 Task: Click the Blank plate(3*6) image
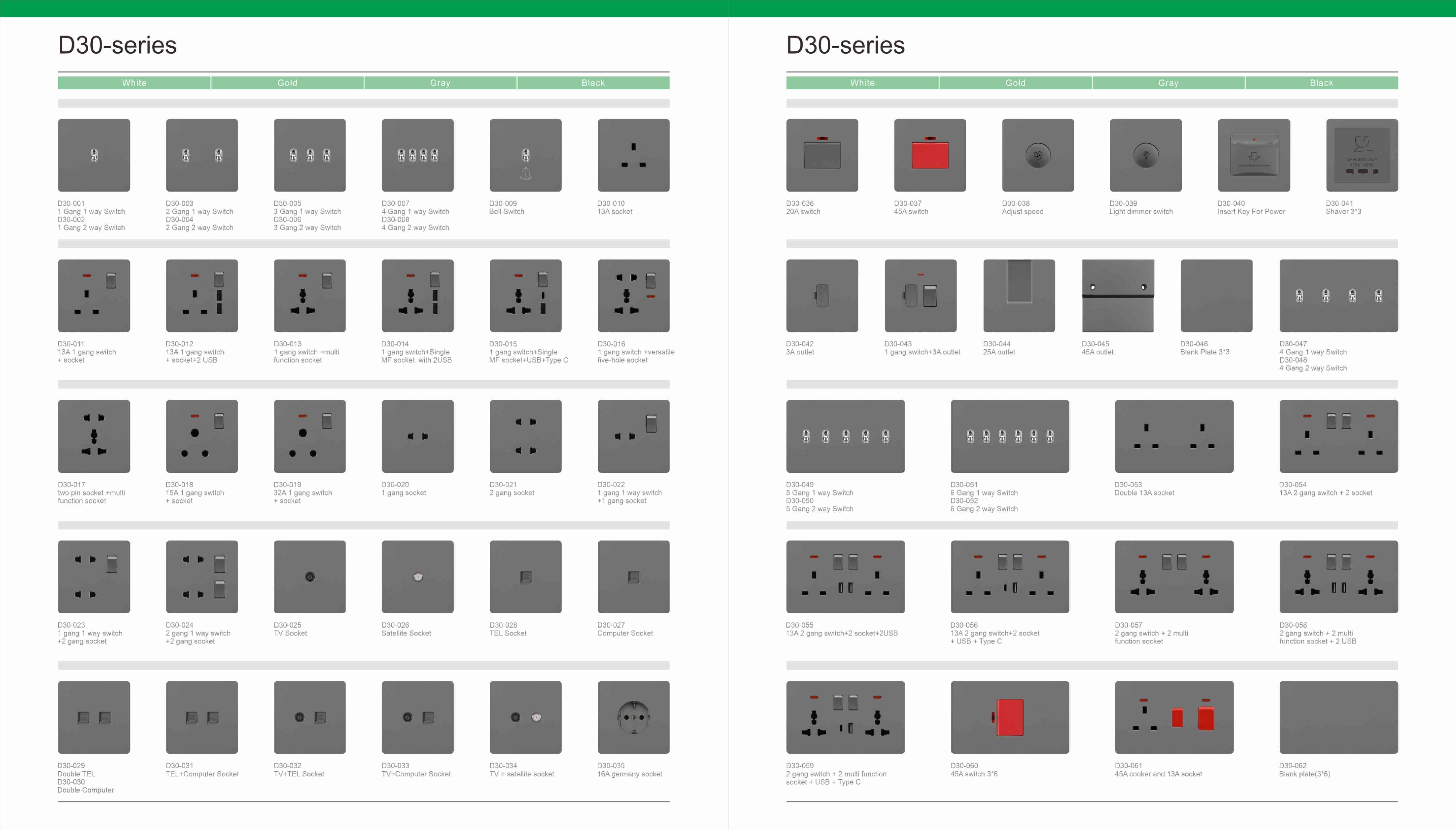(x=1339, y=717)
